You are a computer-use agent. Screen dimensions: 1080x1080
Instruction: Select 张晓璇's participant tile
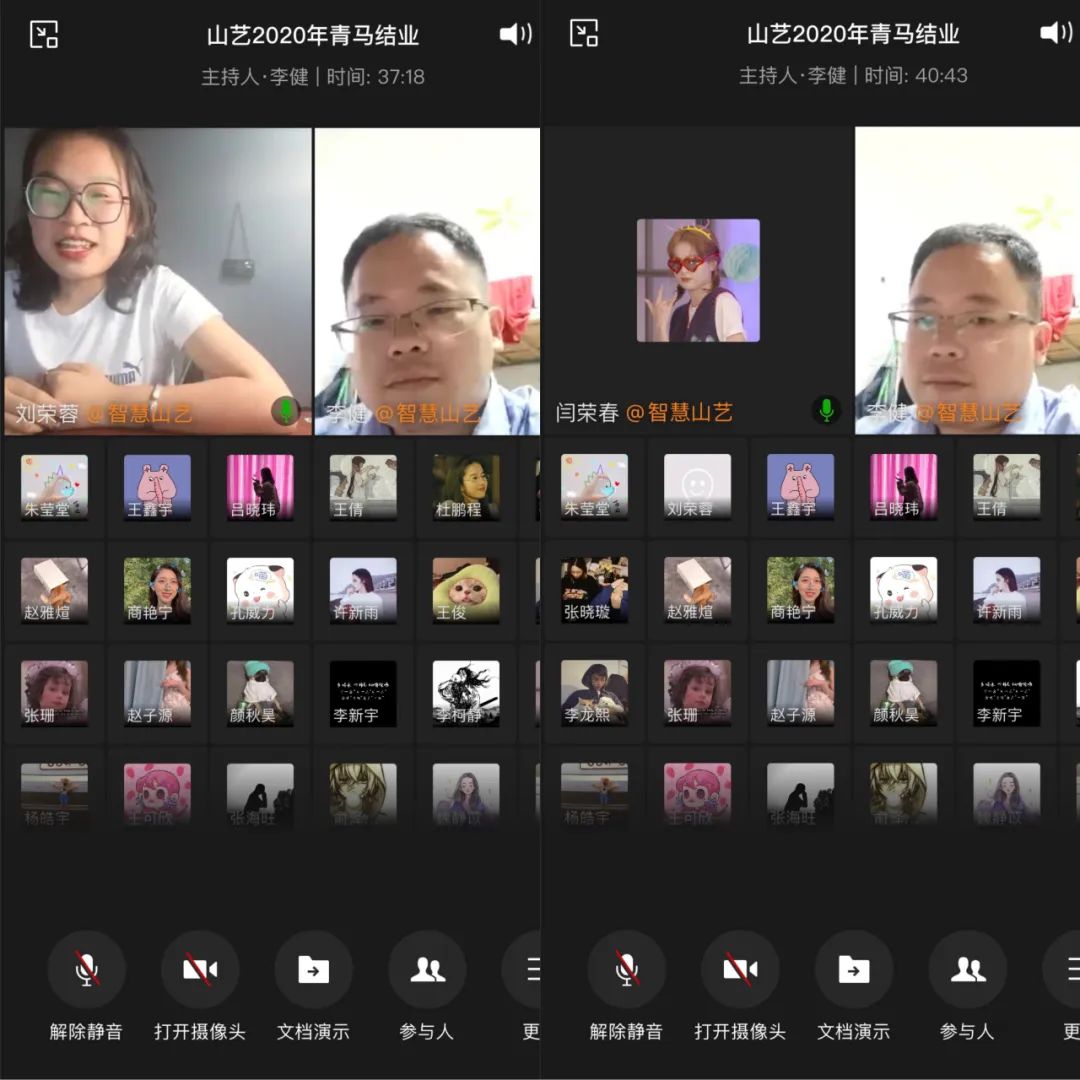[x=594, y=591]
